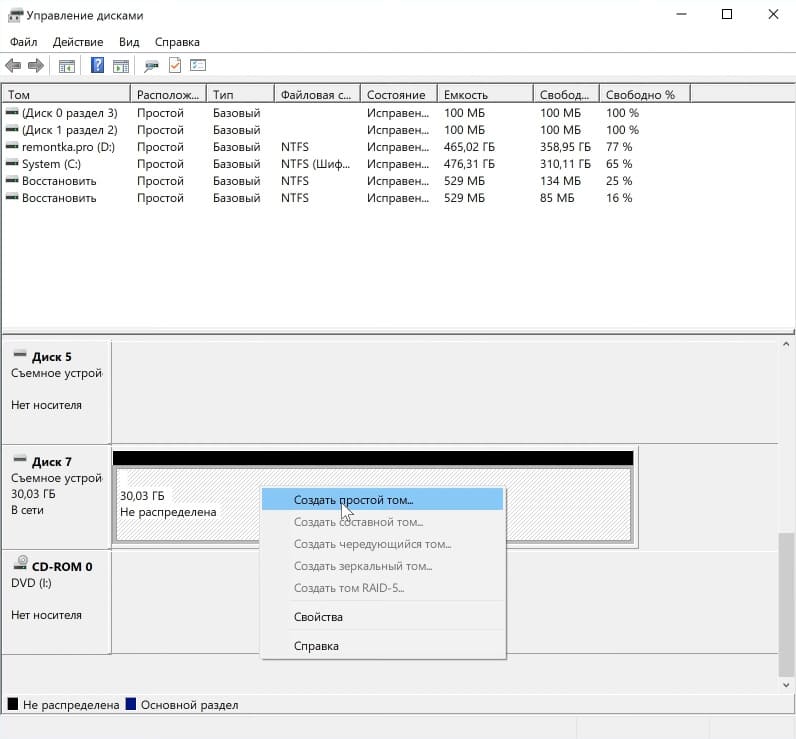Sort by the Расположение column header

pos(168,94)
